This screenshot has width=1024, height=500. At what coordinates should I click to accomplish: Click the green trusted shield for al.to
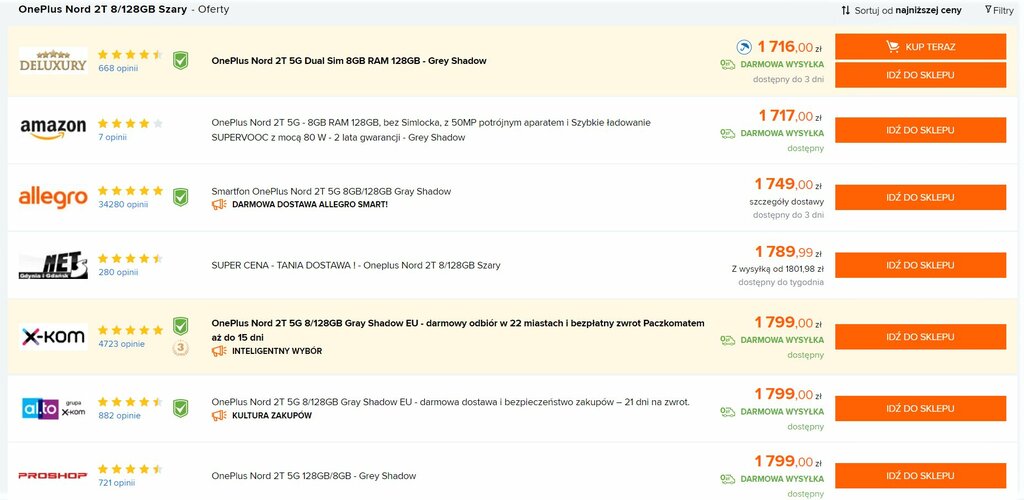point(180,409)
